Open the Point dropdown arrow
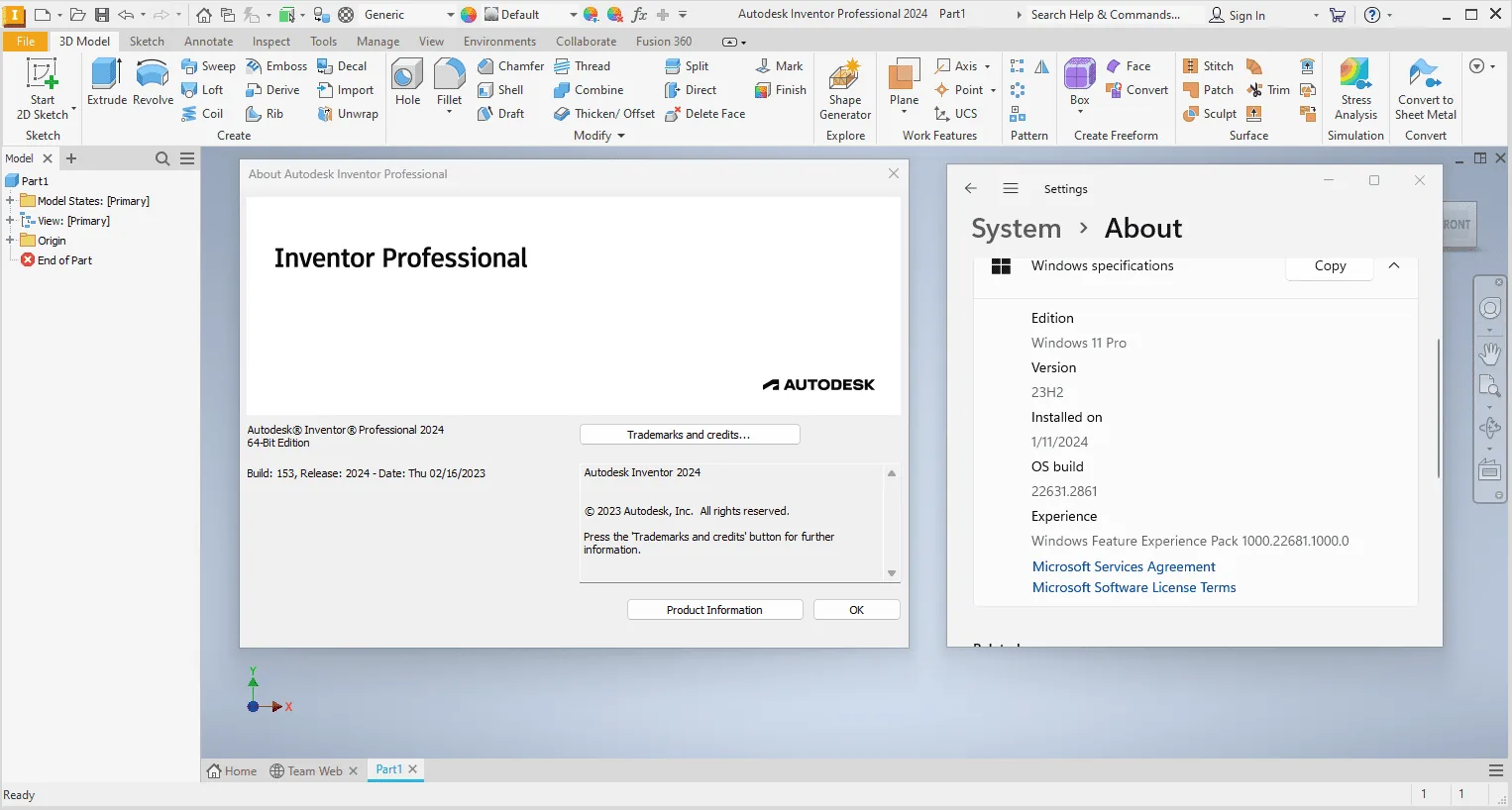This screenshot has height=810, width=1512. coord(993,90)
